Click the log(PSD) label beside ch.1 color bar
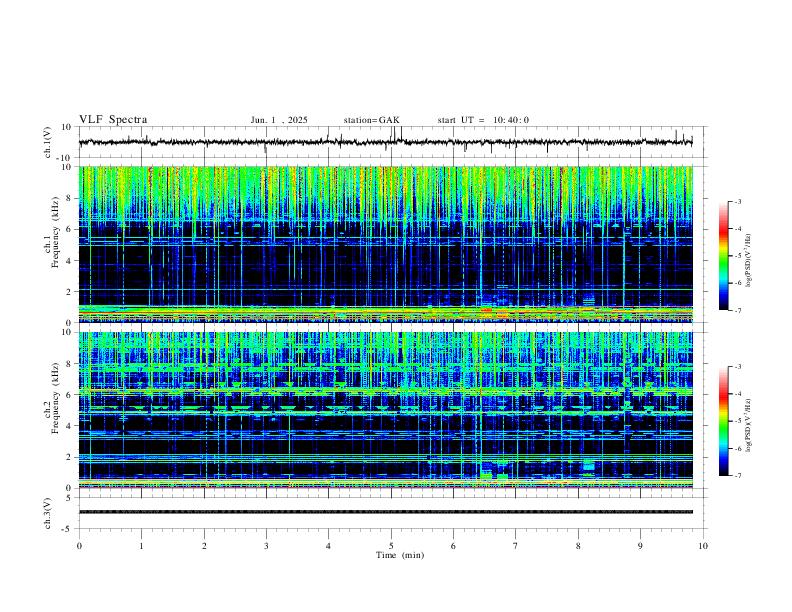This screenshot has height=612, width=792. (x=749, y=260)
